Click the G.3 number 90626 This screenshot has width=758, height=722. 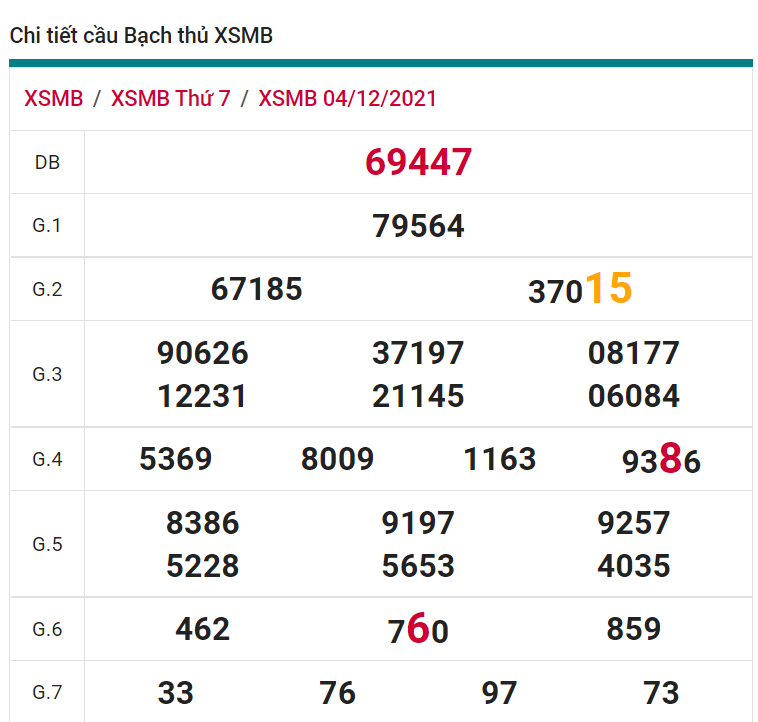(203, 353)
